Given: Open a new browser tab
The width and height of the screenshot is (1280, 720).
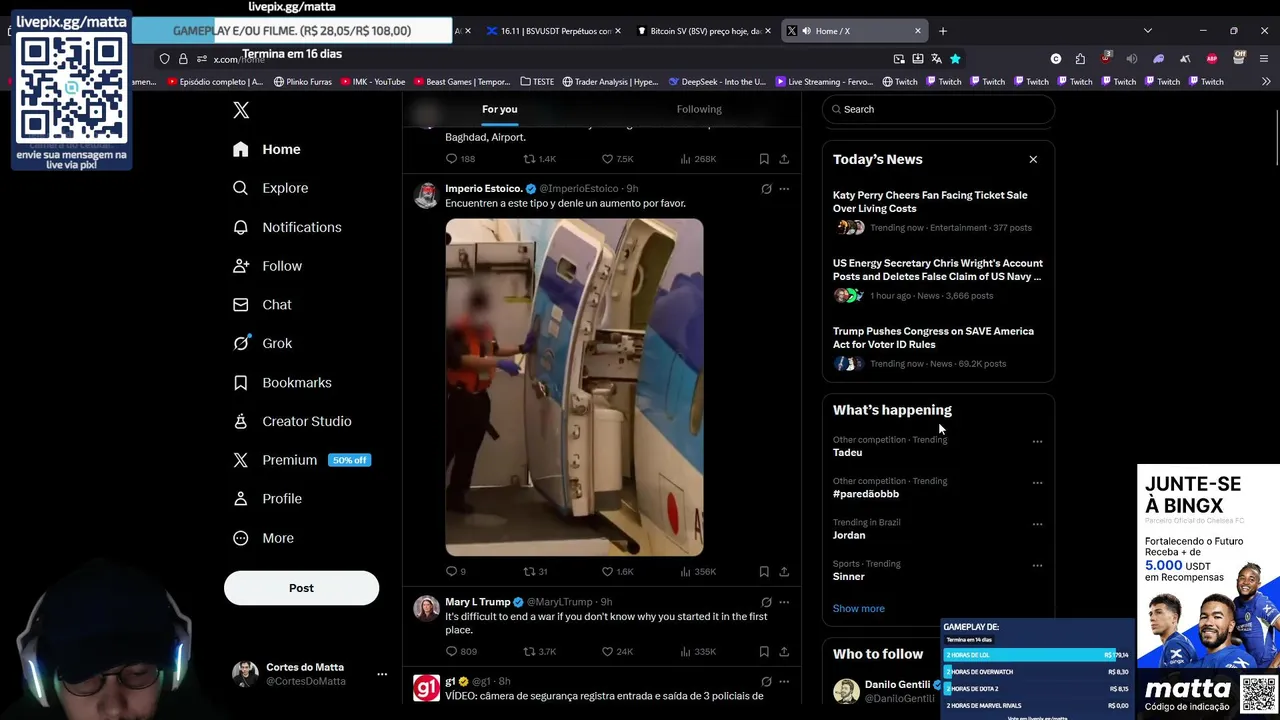Looking at the screenshot, I should click(x=942, y=31).
